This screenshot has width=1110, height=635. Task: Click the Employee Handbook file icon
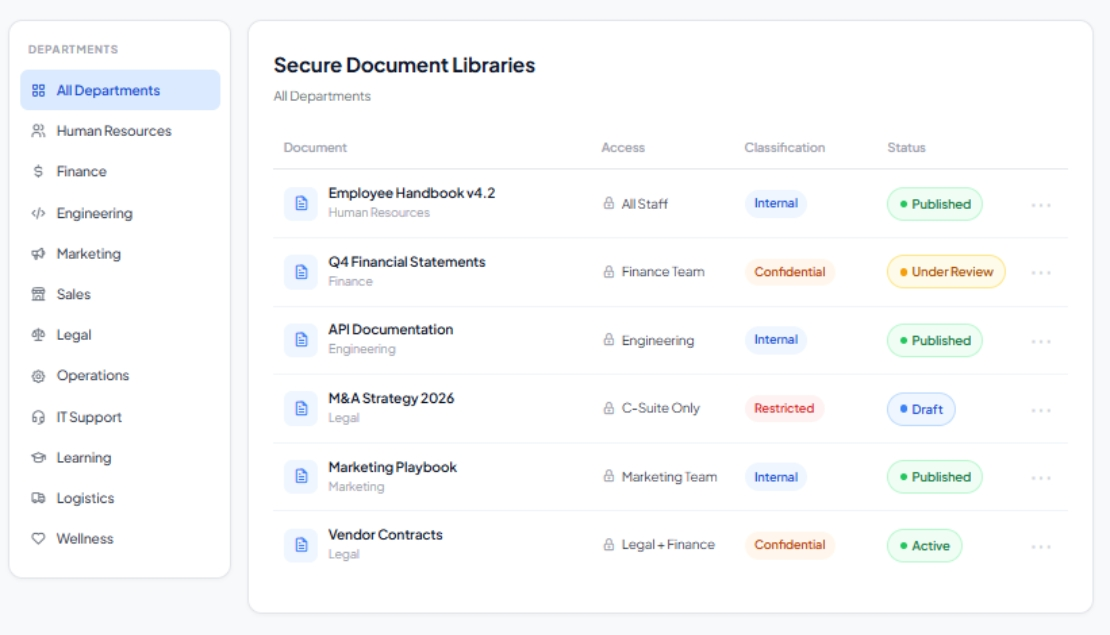pyautogui.click(x=301, y=203)
